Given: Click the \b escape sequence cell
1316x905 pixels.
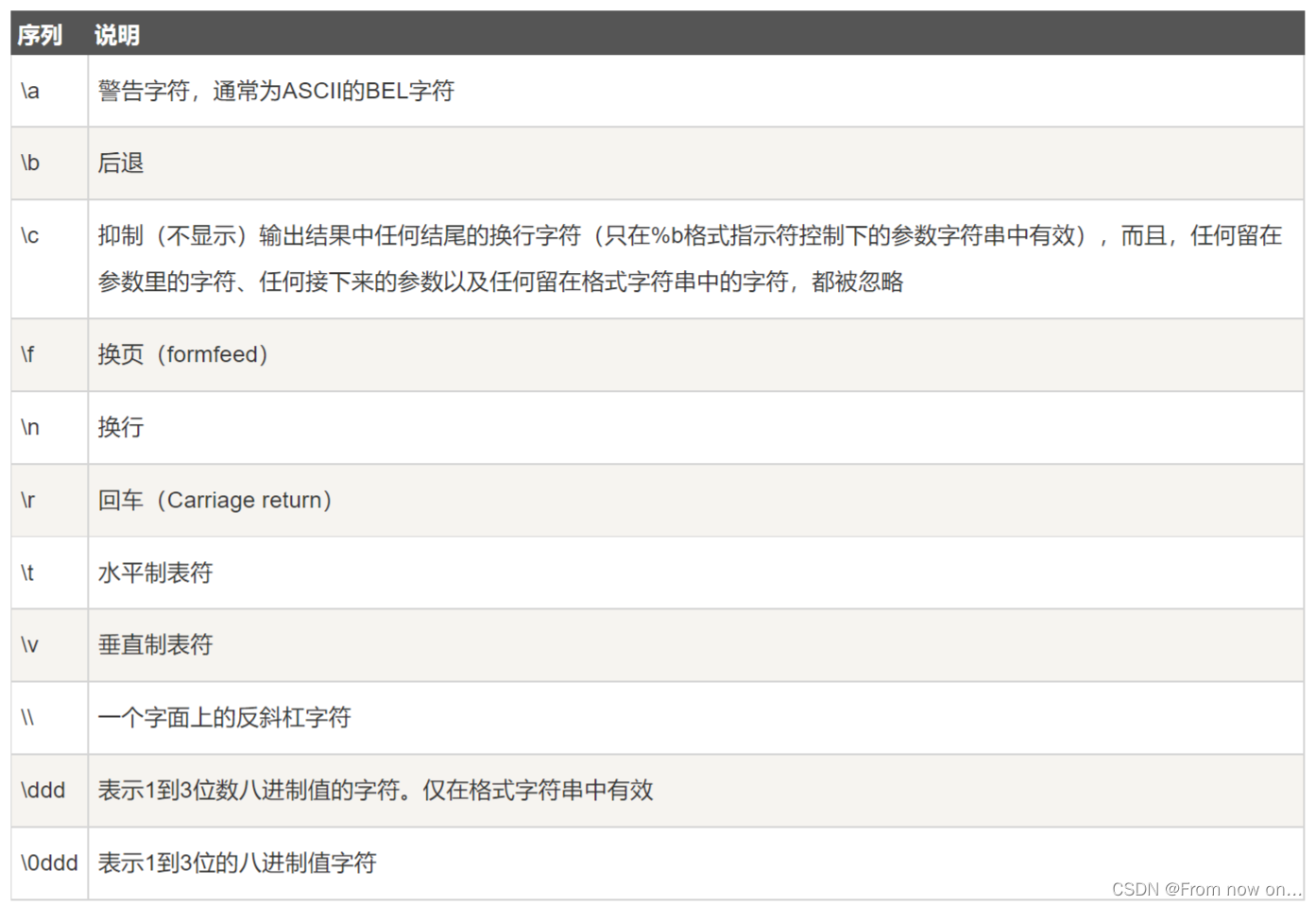Looking at the screenshot, I should [30, 162].
